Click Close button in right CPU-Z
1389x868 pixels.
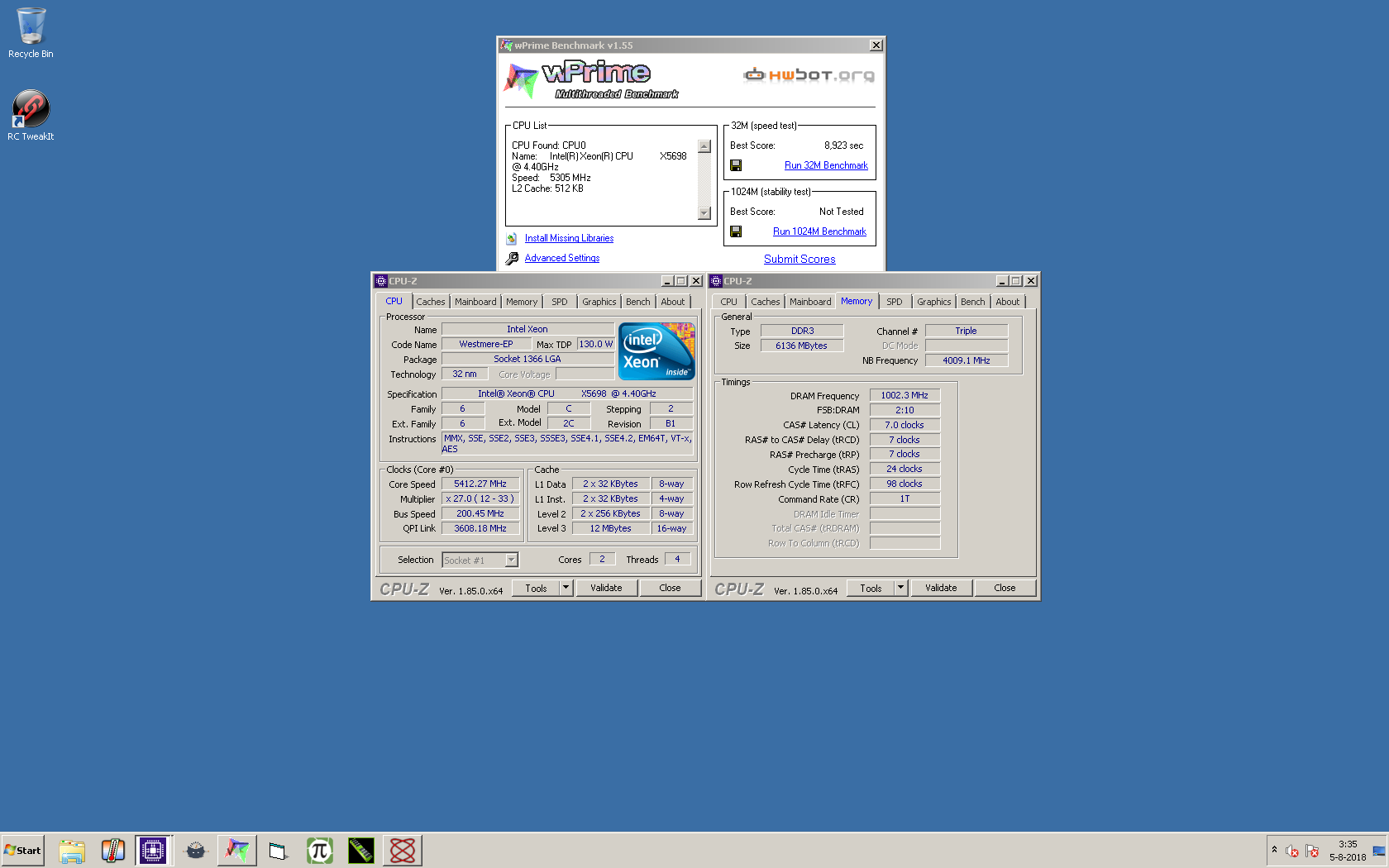pos(1005,588)
